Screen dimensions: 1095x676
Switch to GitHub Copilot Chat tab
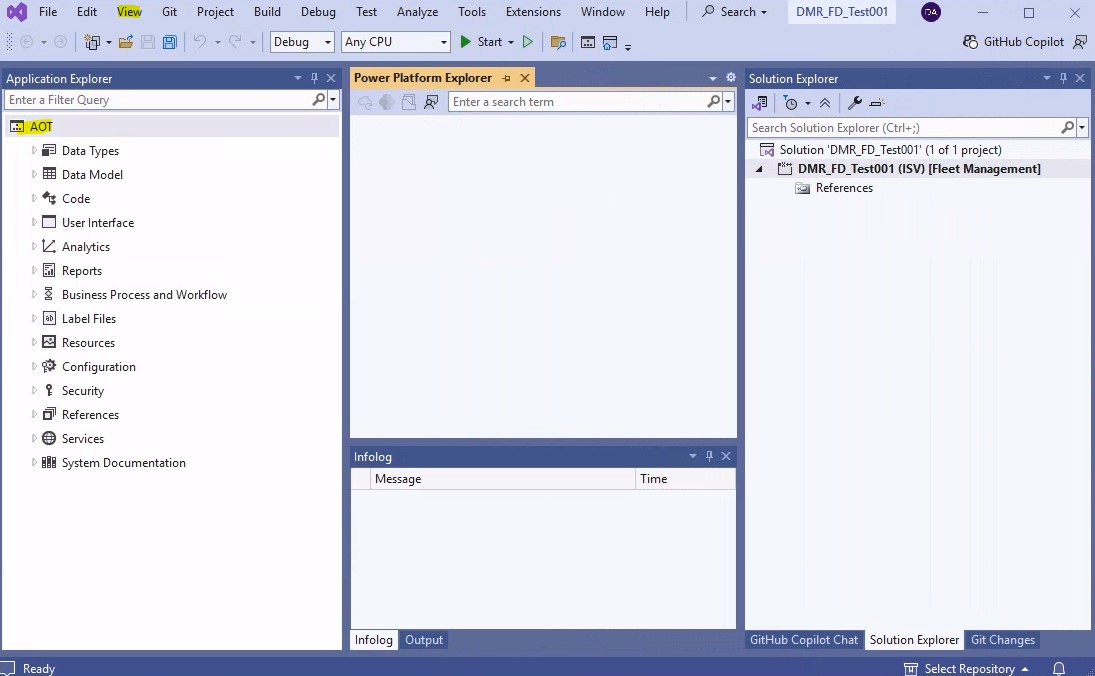click(x=804, y=640)
